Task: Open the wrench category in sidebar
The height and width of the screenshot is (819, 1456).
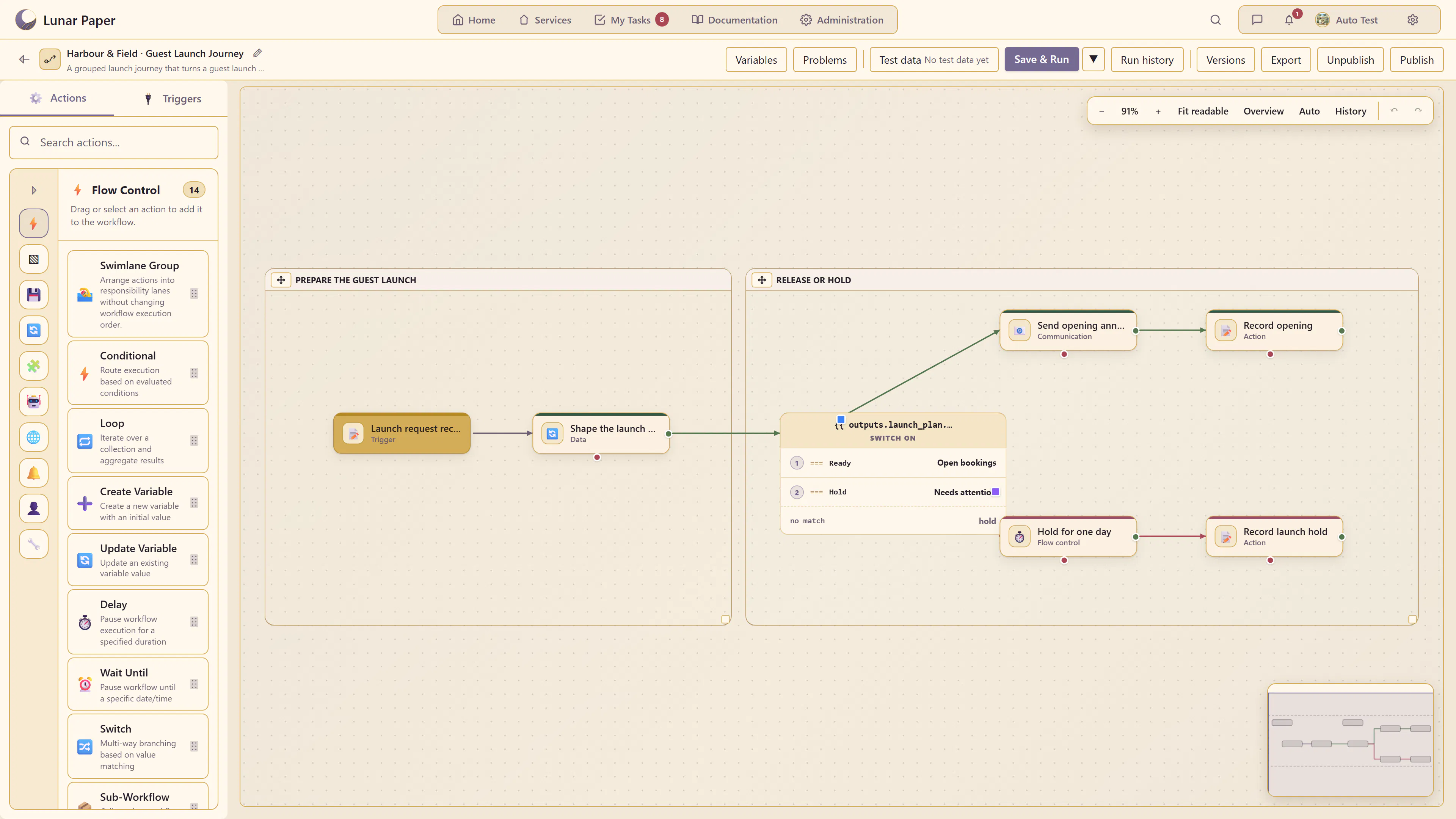Action: click(x=33, y=544)
